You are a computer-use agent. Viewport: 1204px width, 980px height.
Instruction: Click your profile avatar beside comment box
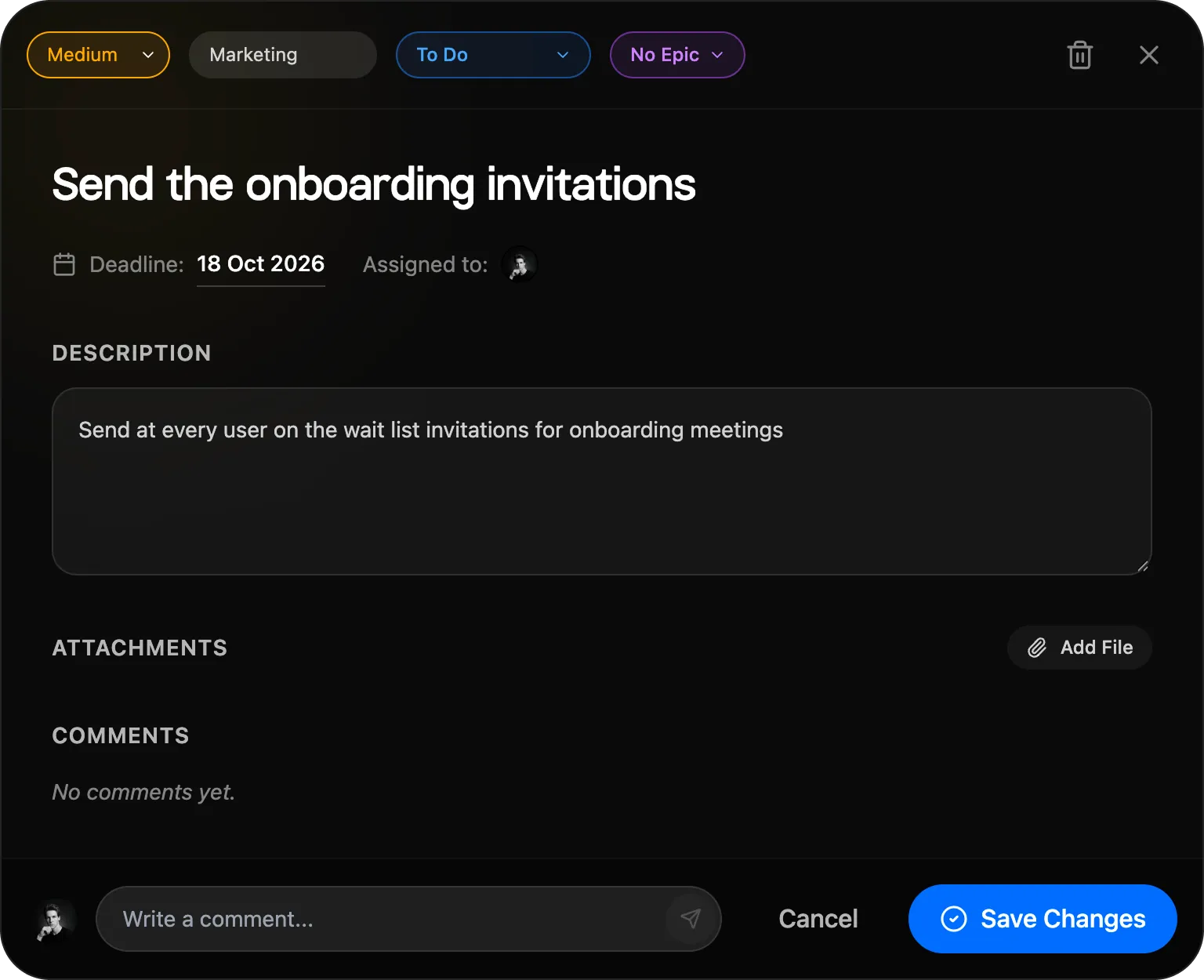pyautogui.click(x=55, y=919)
